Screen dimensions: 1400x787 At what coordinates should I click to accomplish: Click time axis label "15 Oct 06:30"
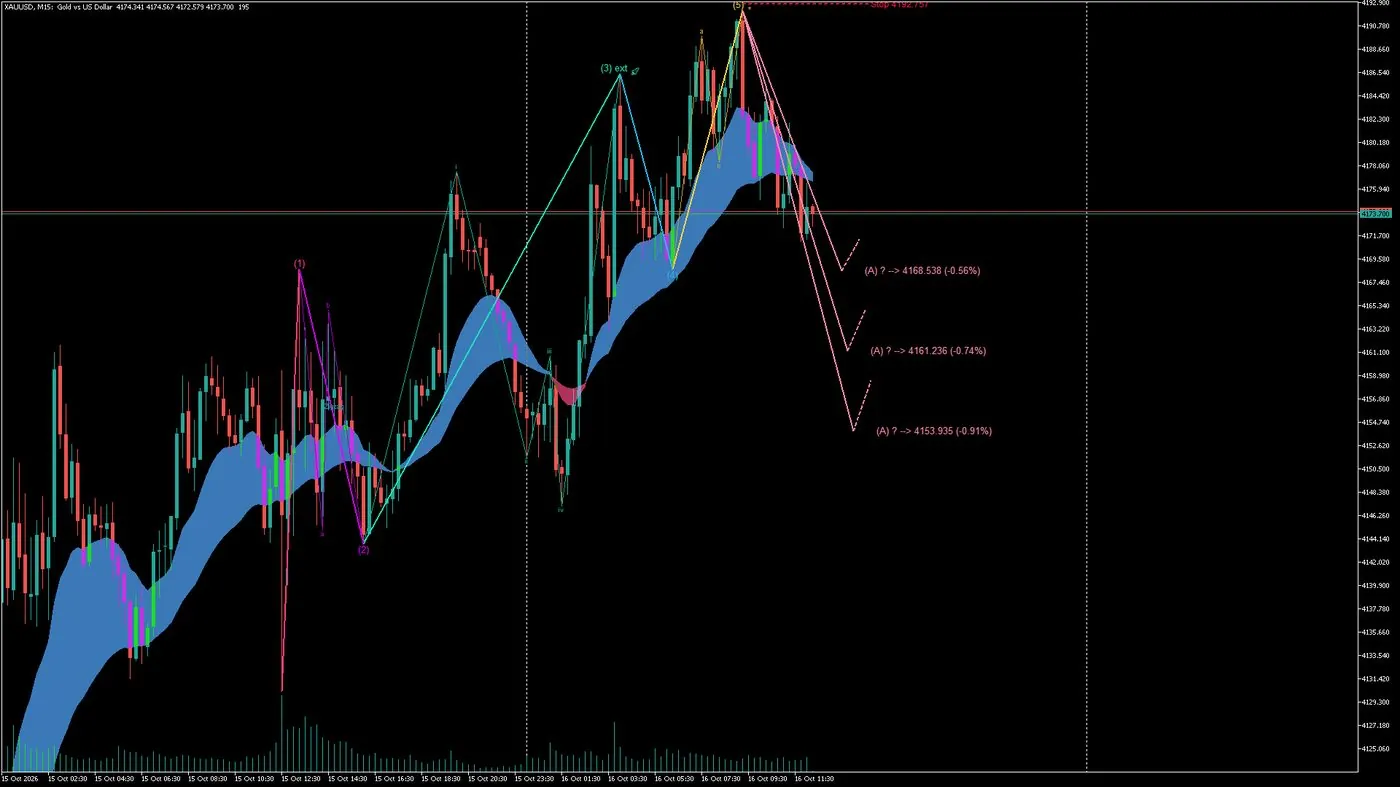[x=160, y=778]
